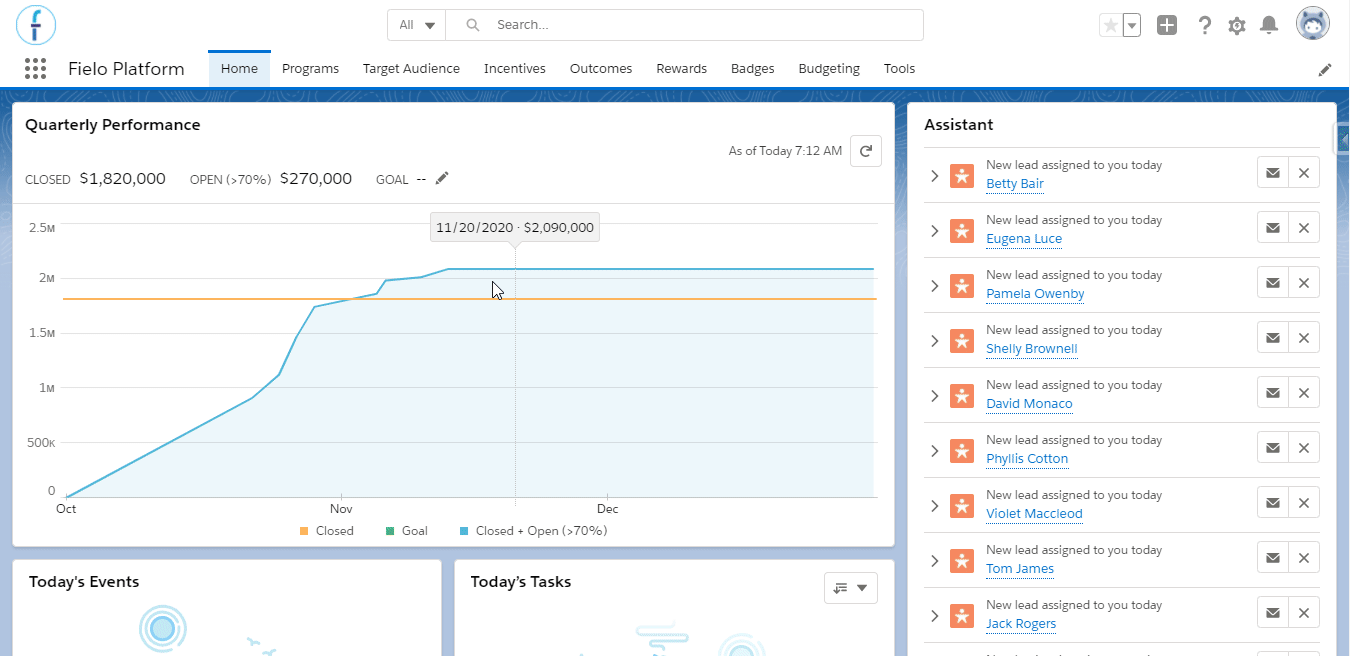Email lead Eugena Luce
This screenshot has width=1350, height=656.
point(1273,228)
